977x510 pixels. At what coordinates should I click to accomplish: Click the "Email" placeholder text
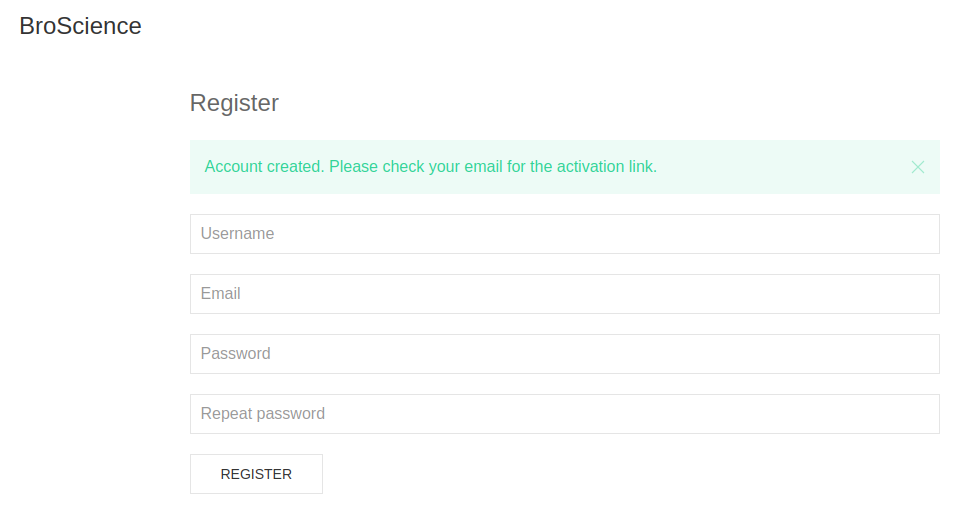tap(220, 294)
